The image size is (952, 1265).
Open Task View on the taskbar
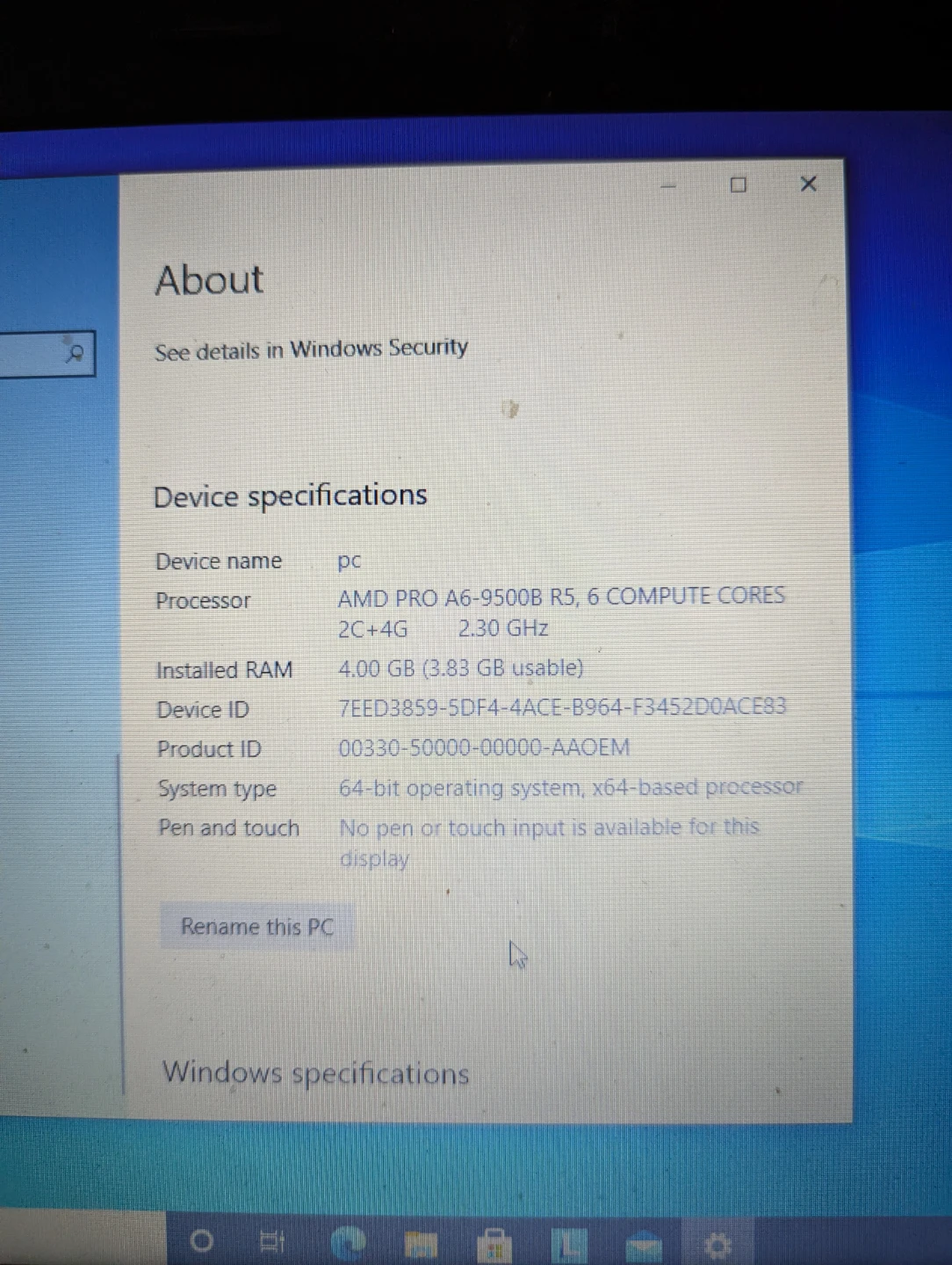(273, 1241)
